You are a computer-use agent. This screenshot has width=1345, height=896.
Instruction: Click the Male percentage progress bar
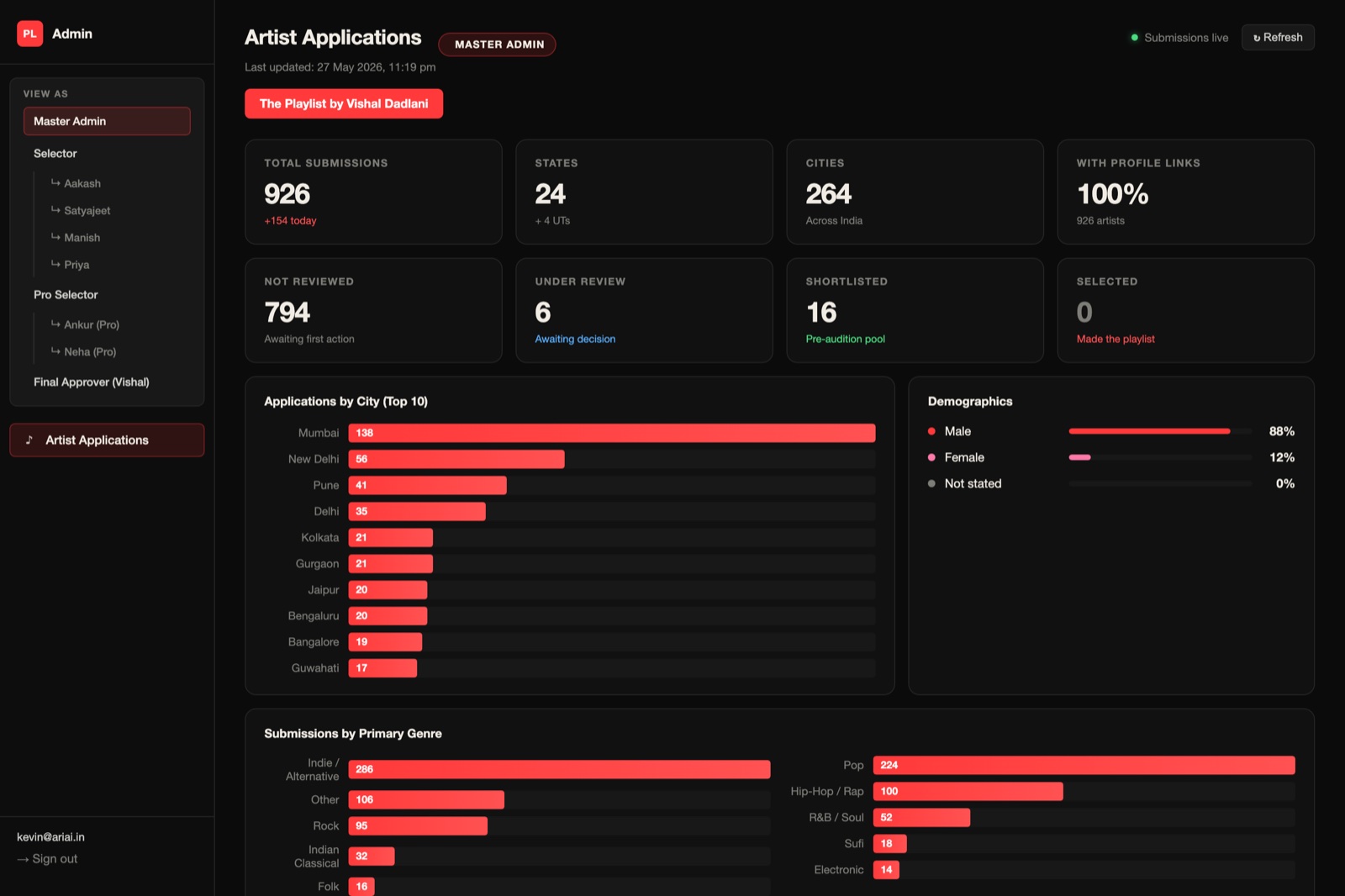1160,431
